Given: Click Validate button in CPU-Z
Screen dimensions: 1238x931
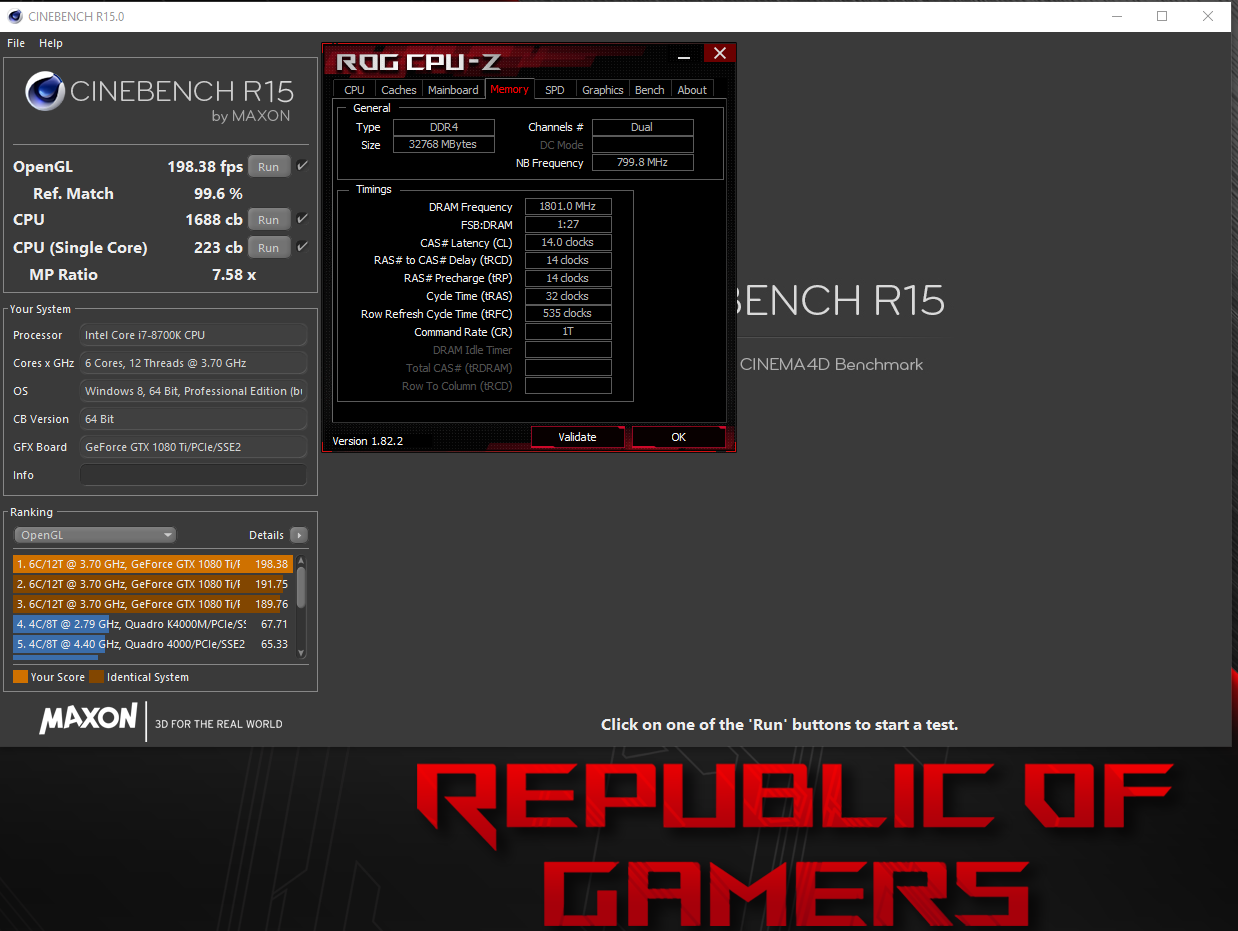Looking at the screenshot, I should (577, 437).
